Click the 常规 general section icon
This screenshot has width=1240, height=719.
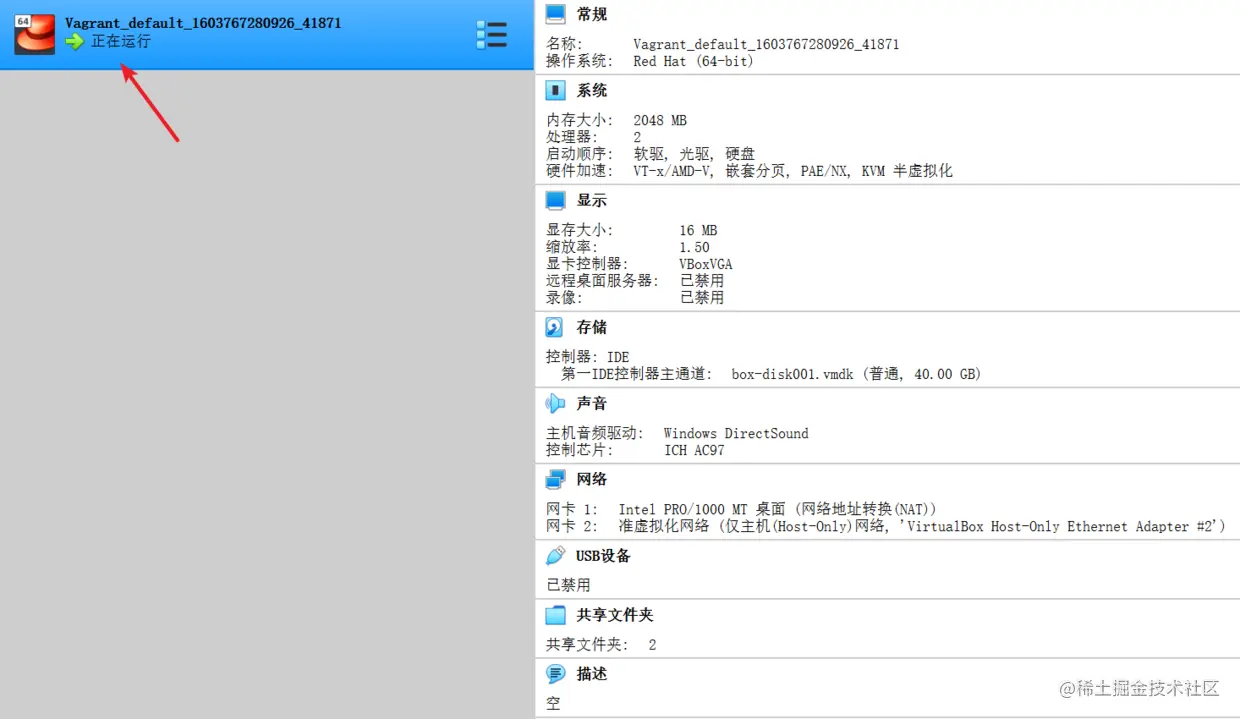(555, 14)
